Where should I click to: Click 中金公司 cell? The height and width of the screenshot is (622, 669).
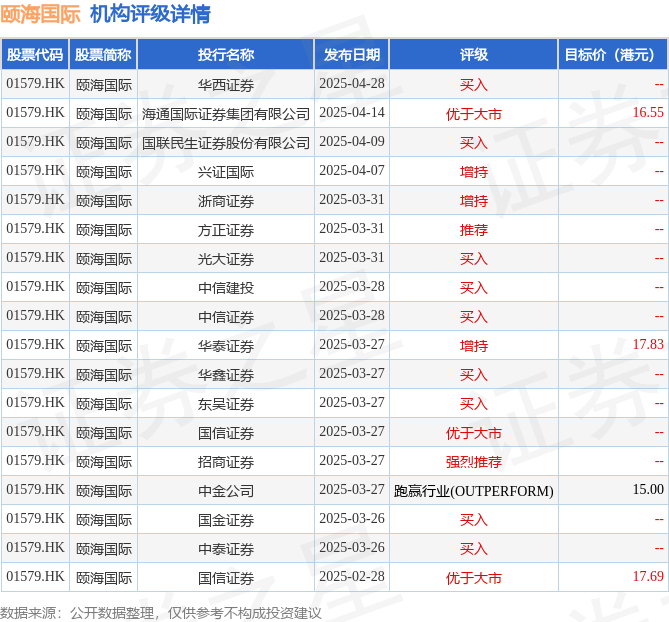tap(226, 491)
